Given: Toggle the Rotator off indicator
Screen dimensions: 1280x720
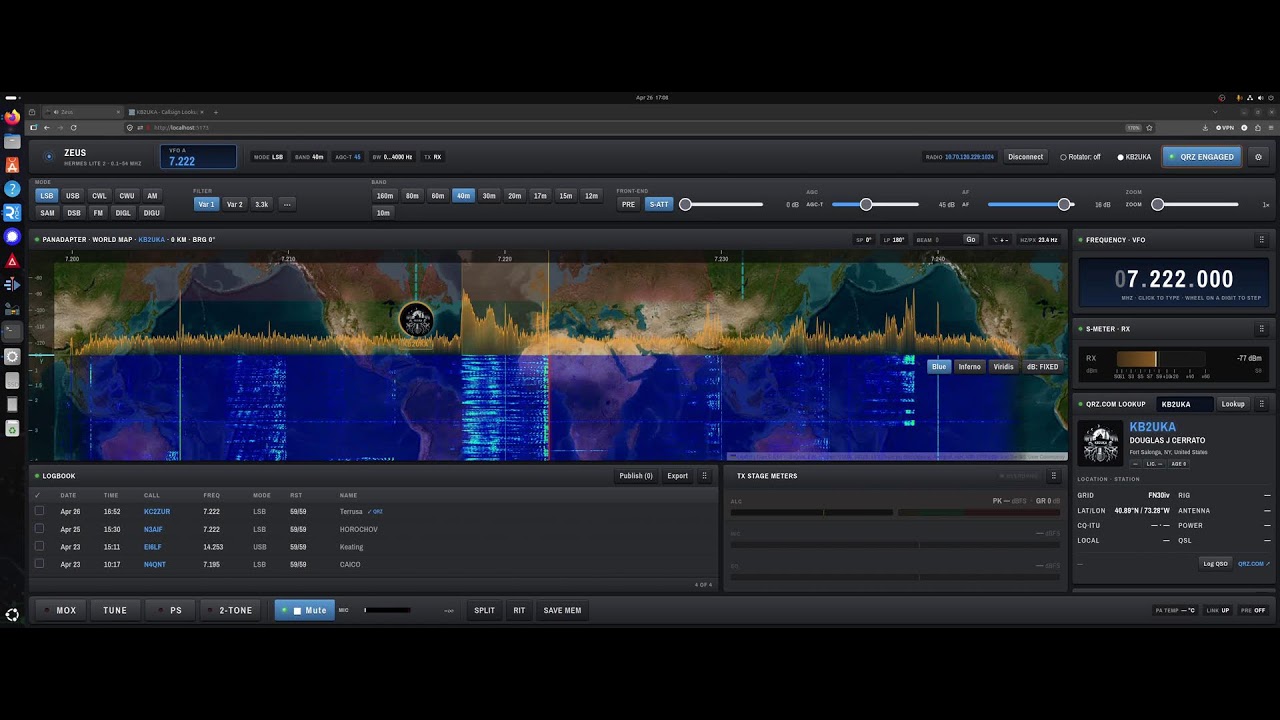Looking at the screenshot, I should 1080,157.
